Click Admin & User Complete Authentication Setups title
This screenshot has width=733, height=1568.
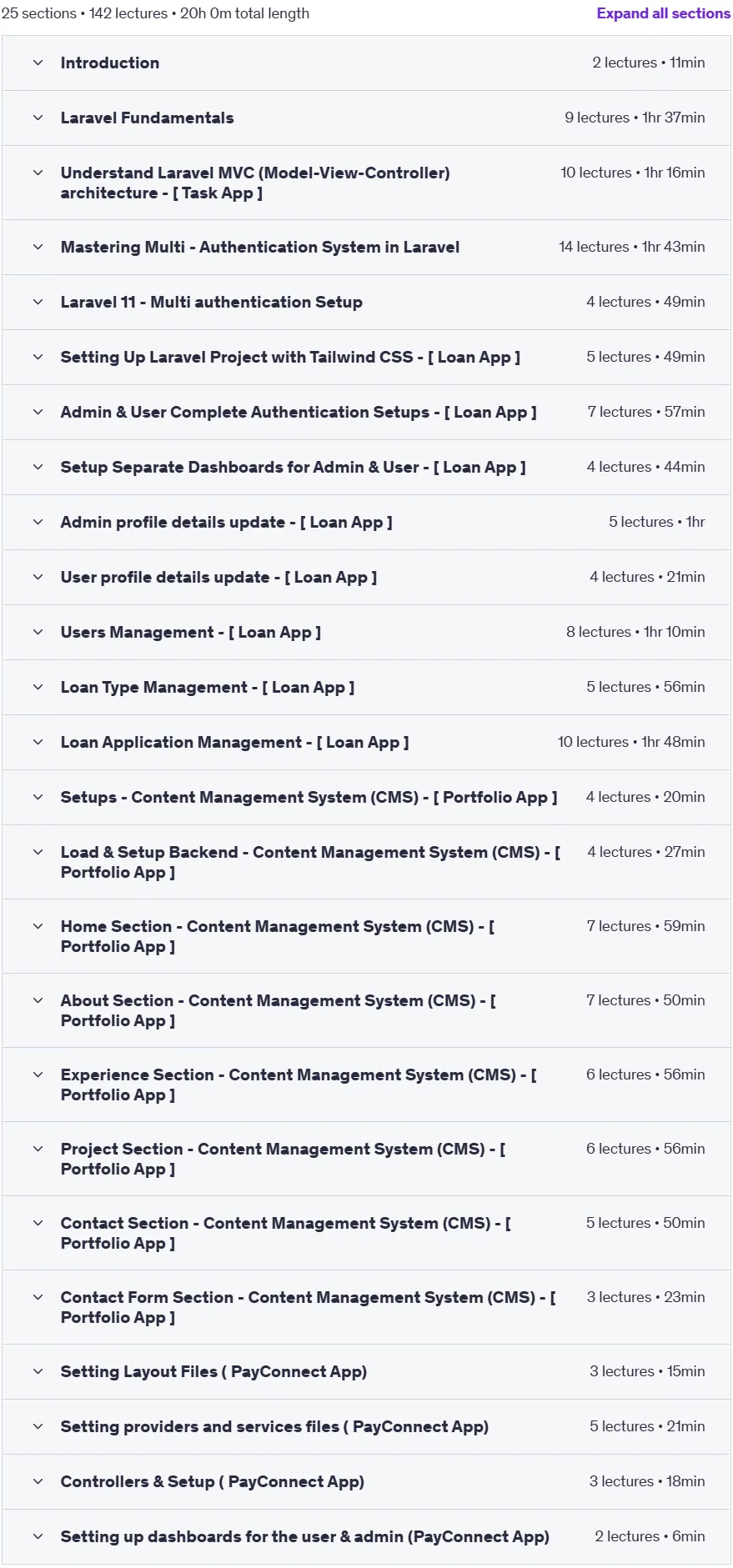point(299,412)
